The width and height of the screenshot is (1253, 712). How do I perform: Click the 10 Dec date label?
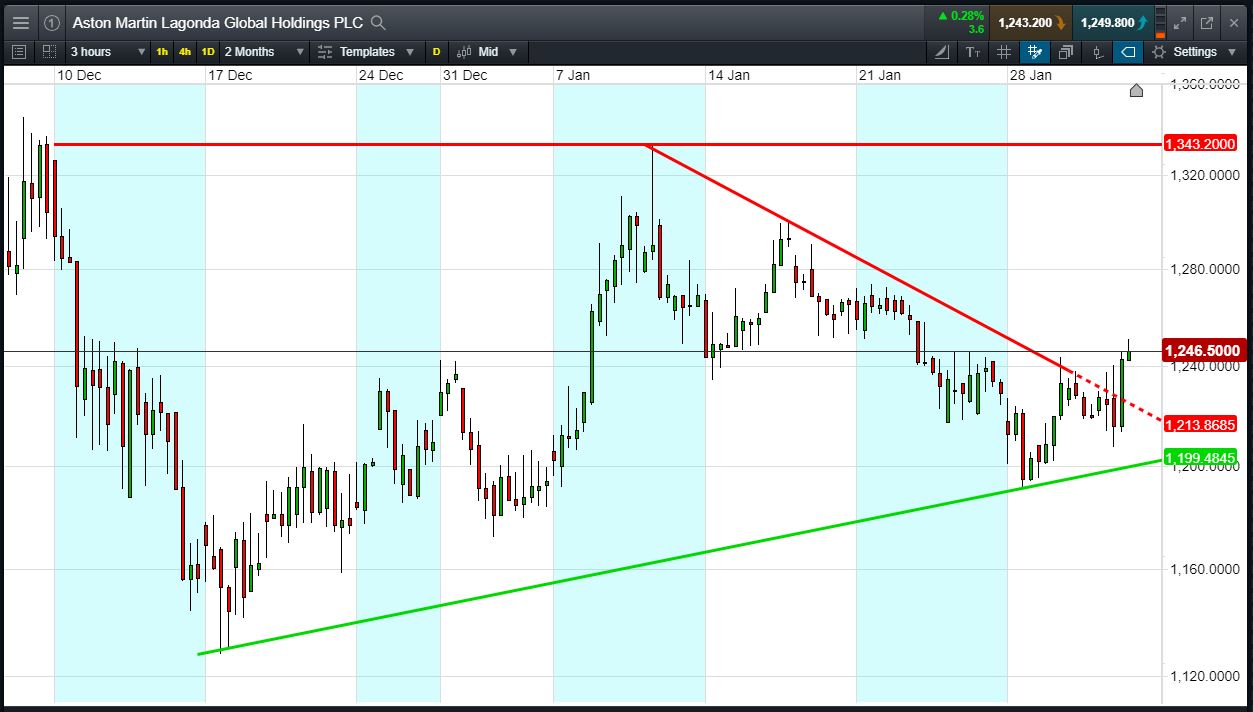click(x=77, y=75)
